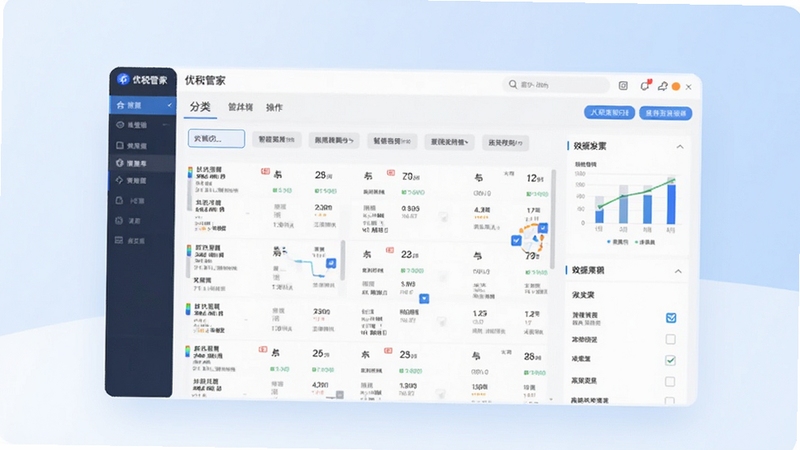Click the vertical scrollbar right of the card grid
The width and height of the screenshot is (800, 450).
pyautogui.click(x=553, y=219)
